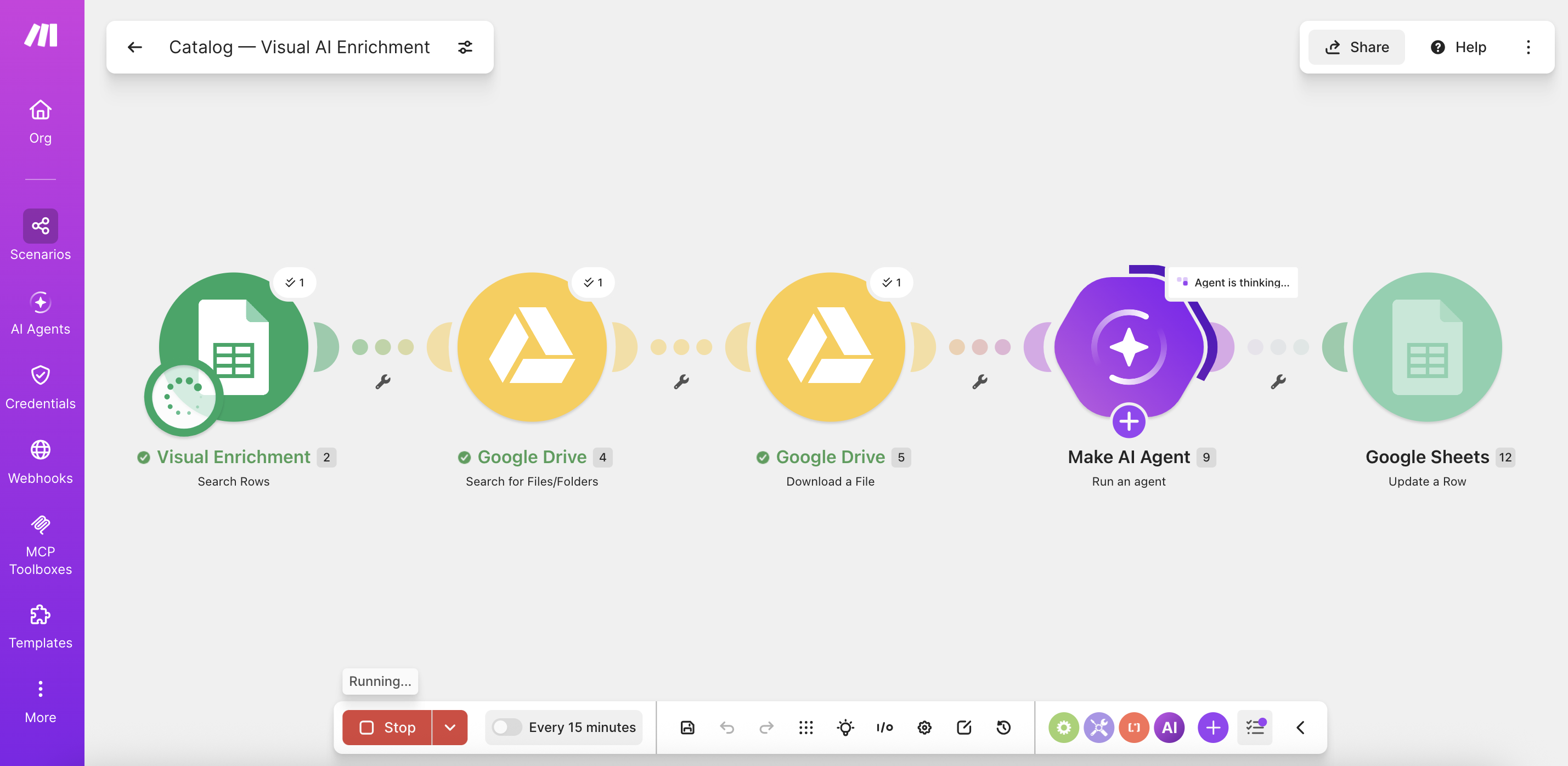The width and height of the screenshot is (1568, 766).
Task: Click the redo arrow in the toolbar
Action: [766, 727]
